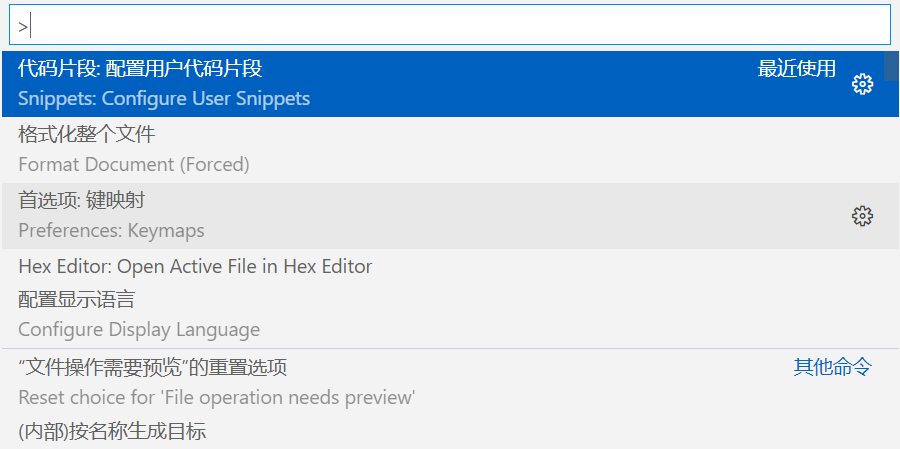Click the gear icon beside Preferences: Keymaps
Screen dimensions: 900x449
click(862, 216)
